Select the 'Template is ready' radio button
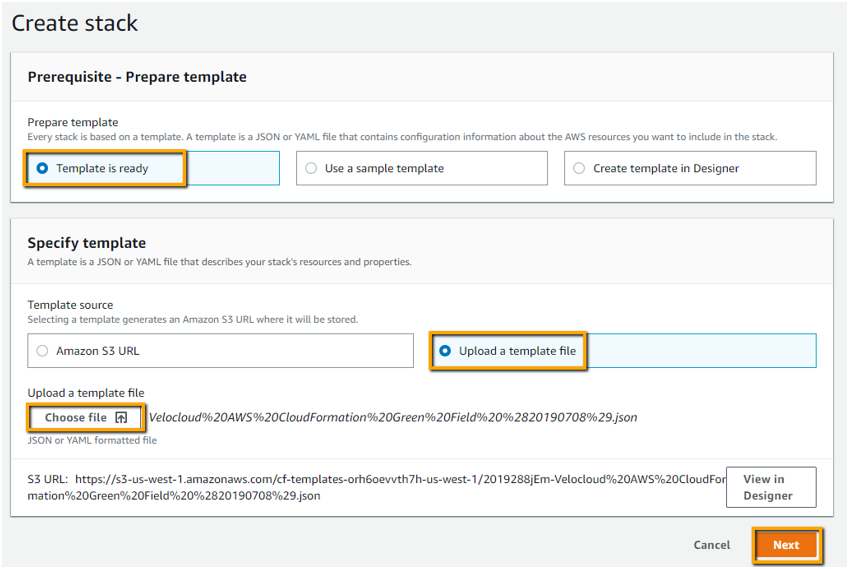 tap(42, 168)
